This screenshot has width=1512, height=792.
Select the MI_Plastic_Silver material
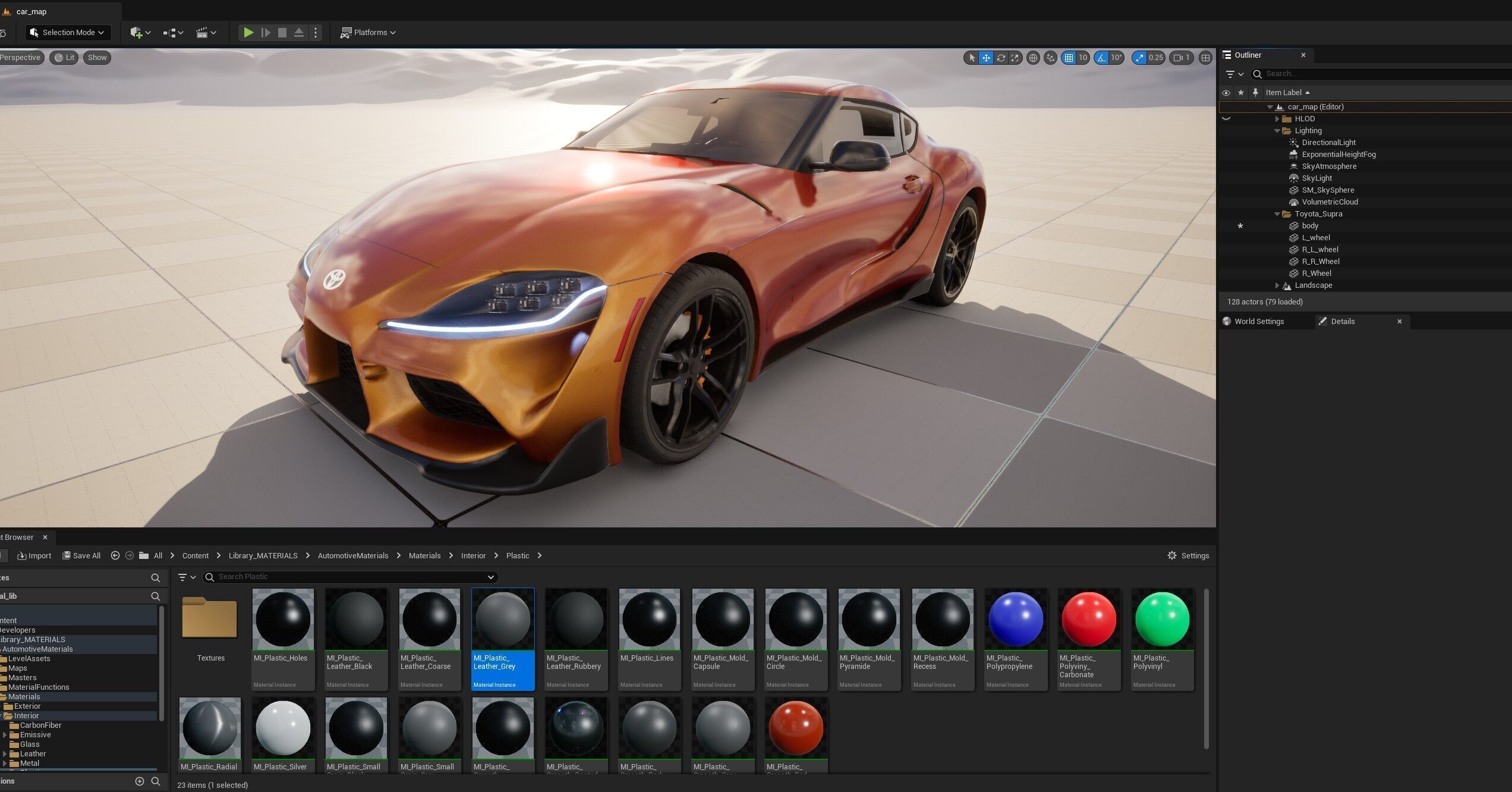click(x=283, y=735)
